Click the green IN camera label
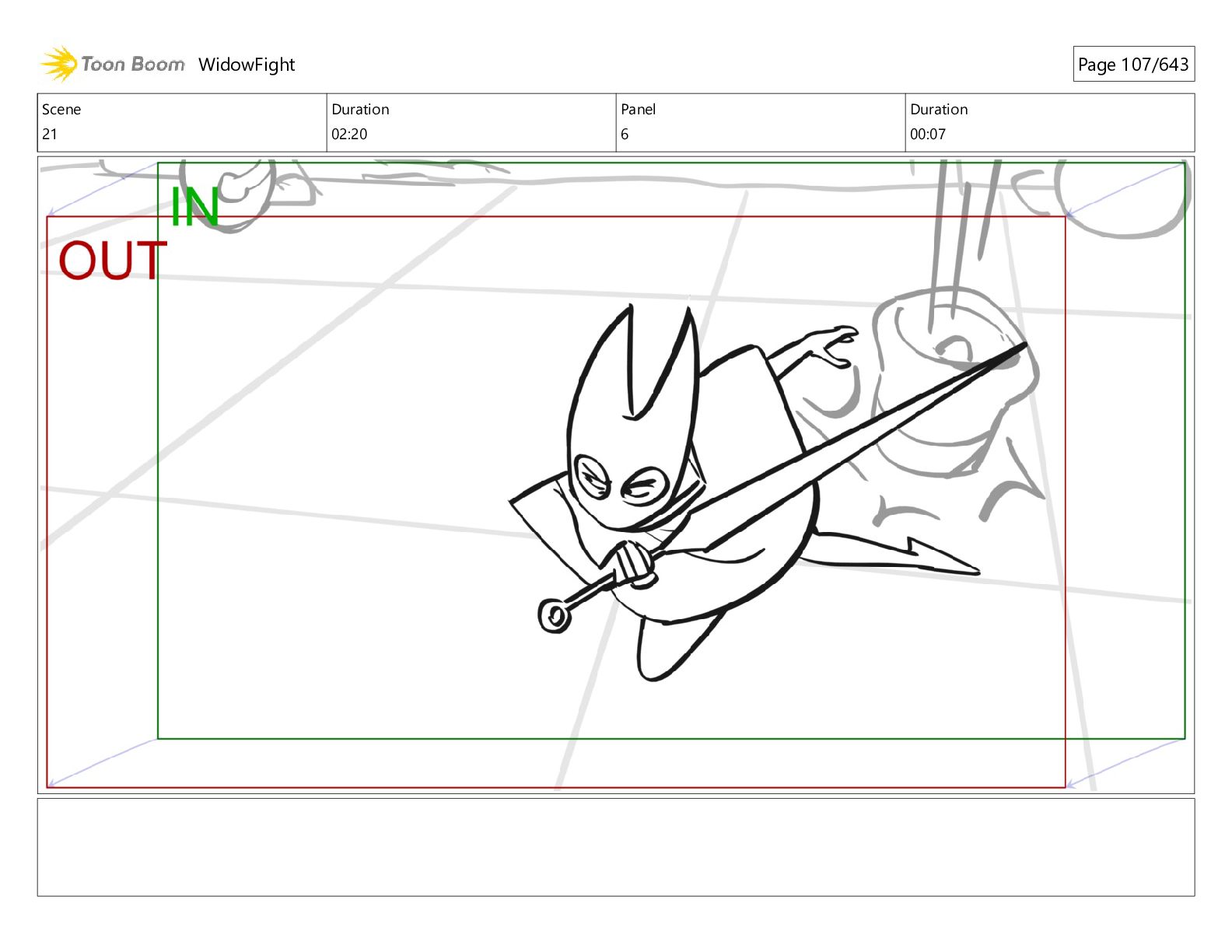This screenshot has width=1232, height=952. click(194, 208)
